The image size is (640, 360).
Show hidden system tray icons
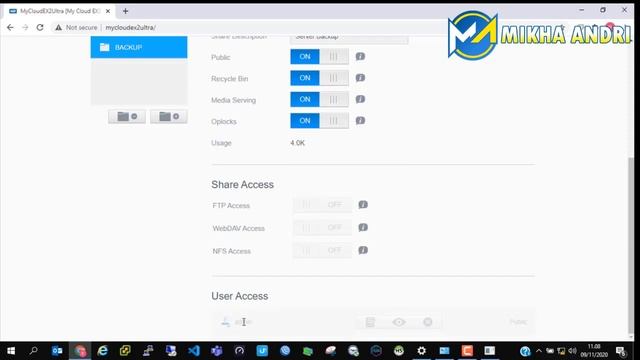point(539,351)
